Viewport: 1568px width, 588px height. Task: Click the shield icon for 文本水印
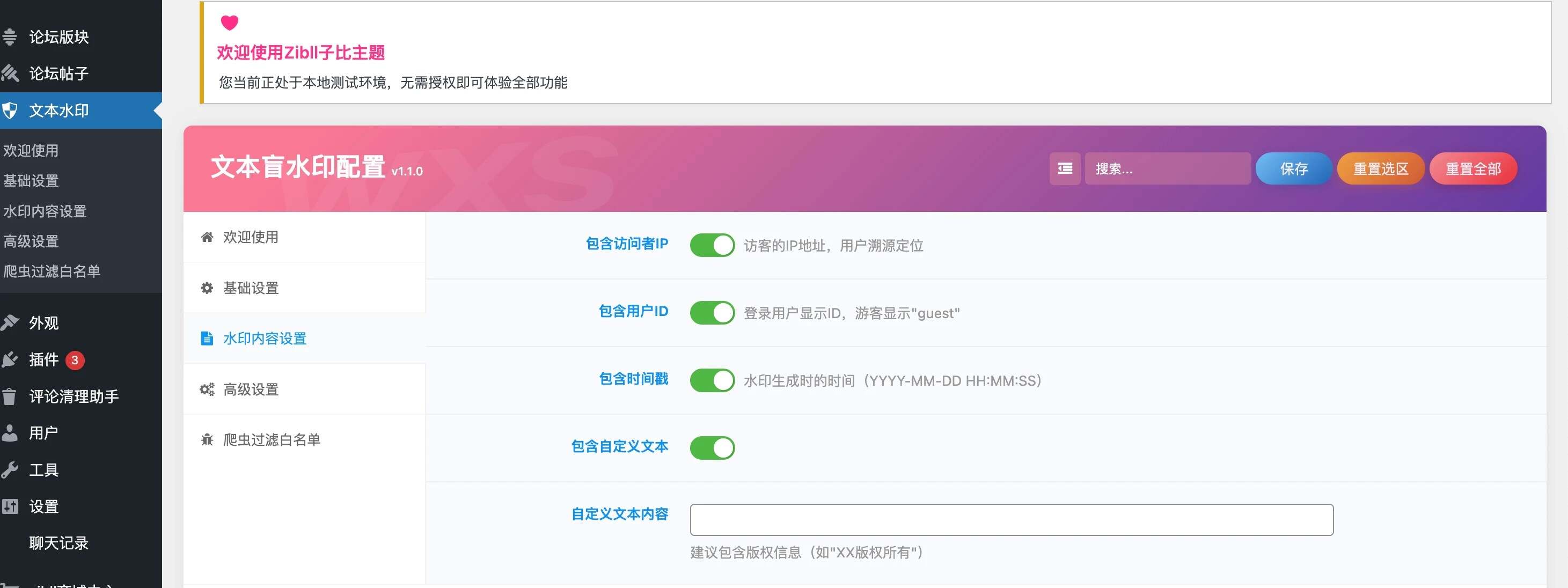tap(10, 111)
